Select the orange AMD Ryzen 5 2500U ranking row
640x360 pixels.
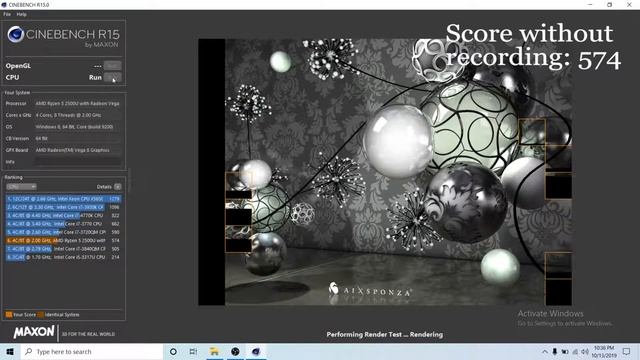[x=63, y=240]
